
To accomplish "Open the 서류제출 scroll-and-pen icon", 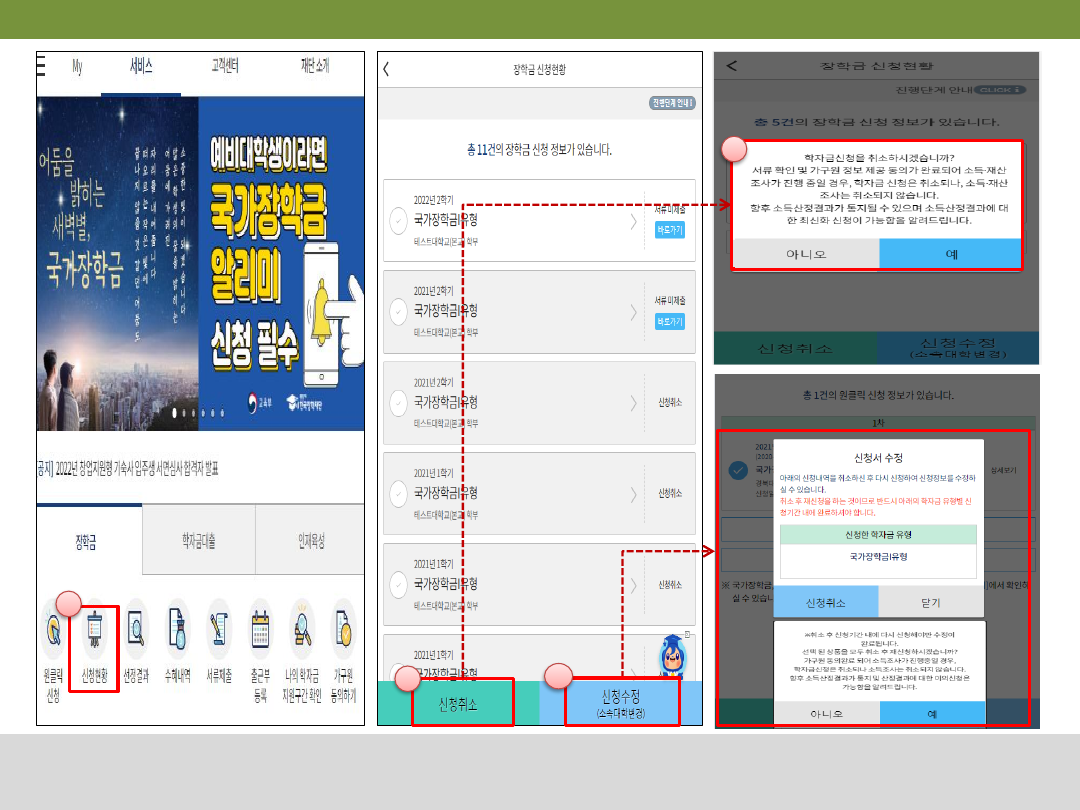I will pyautogui.click(x=219, y=632).
